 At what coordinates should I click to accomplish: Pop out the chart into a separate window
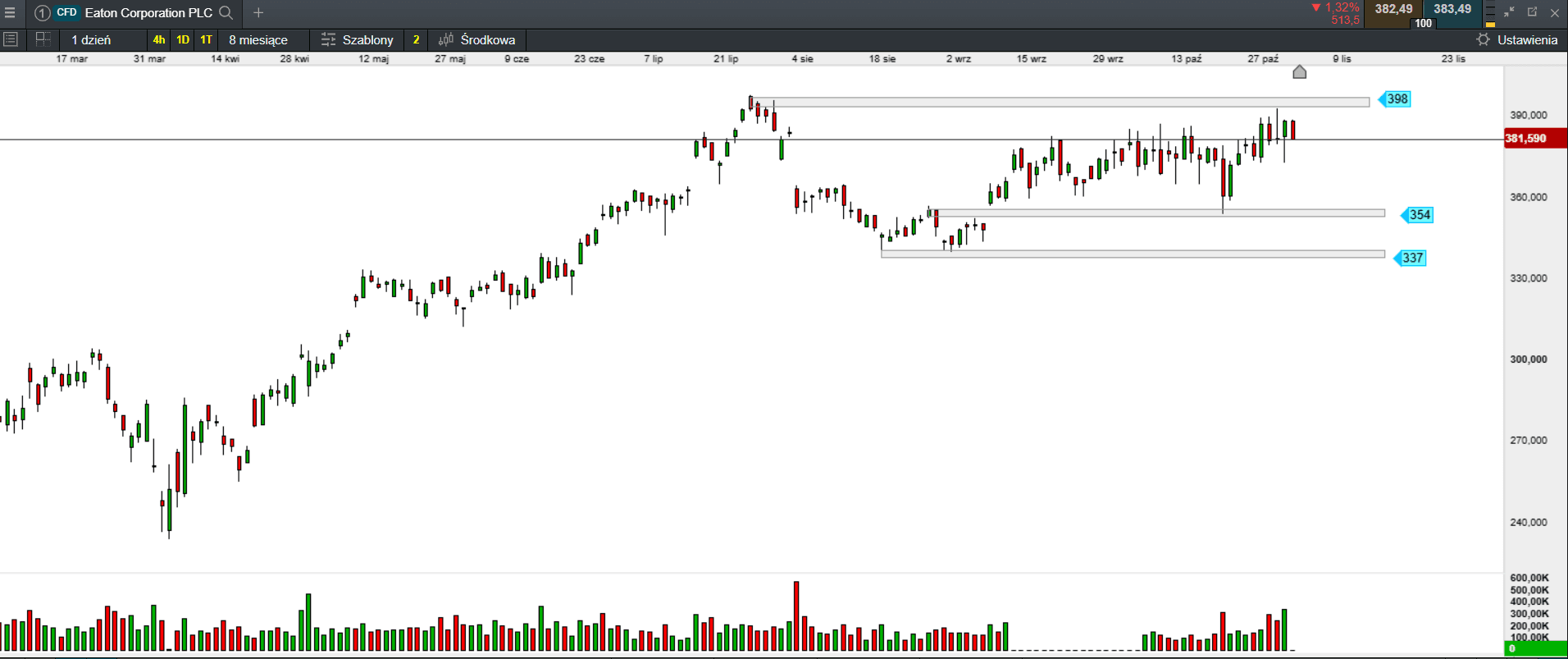[1532, 12]
